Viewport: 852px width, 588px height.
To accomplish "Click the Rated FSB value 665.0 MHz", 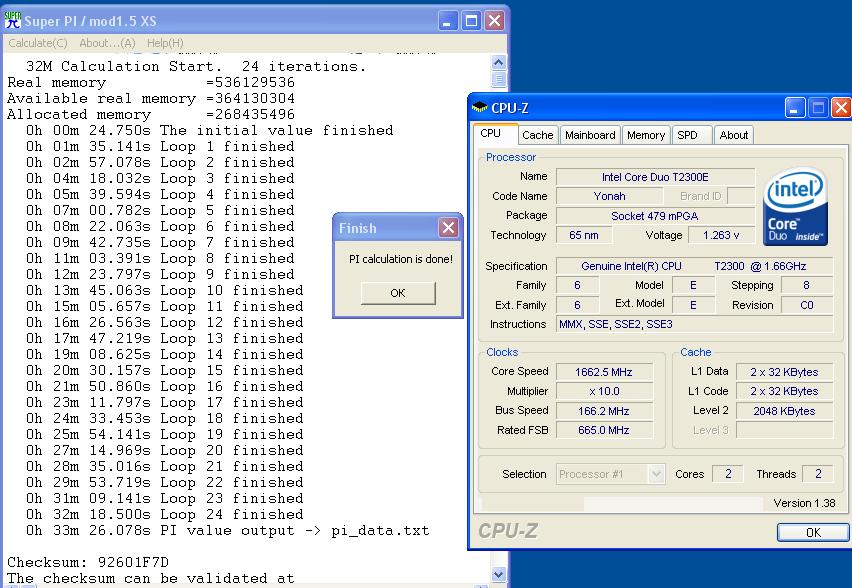I will coord(604,430).
